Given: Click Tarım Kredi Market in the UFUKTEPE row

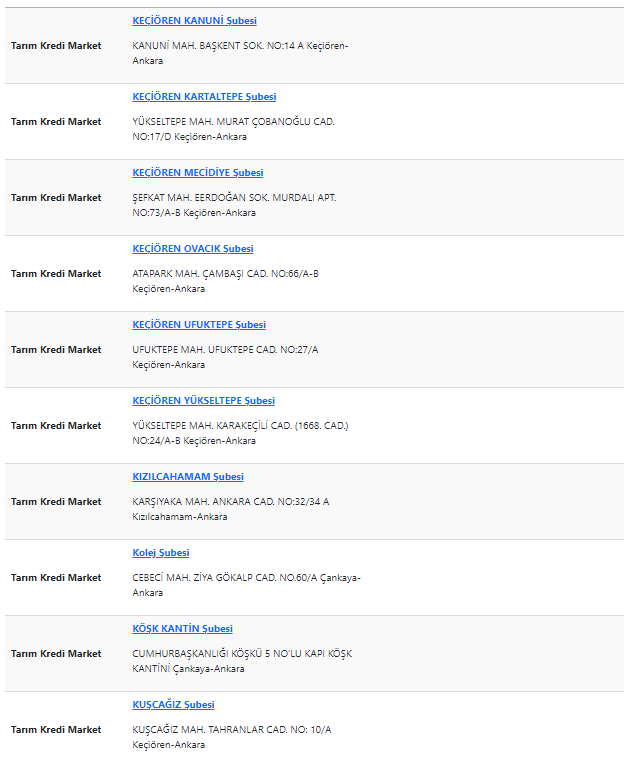Looking at the screenshot, I should [56, 350].
